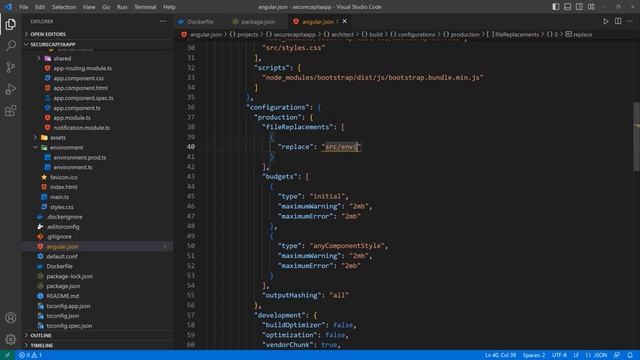
Task: Split the editor to the right
Action: pos(618,21)
